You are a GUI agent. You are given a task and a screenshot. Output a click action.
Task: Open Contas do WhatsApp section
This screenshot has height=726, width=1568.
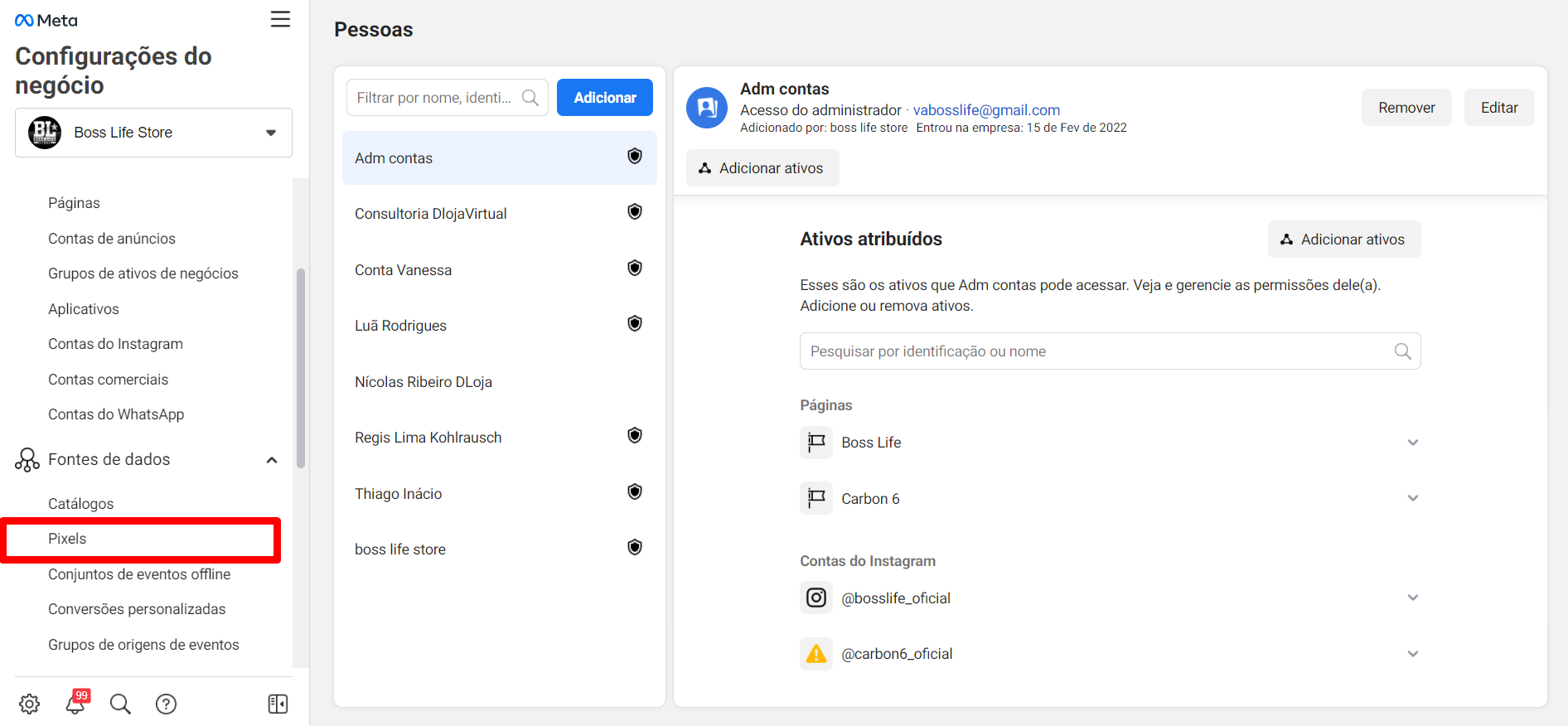point(116,414)
